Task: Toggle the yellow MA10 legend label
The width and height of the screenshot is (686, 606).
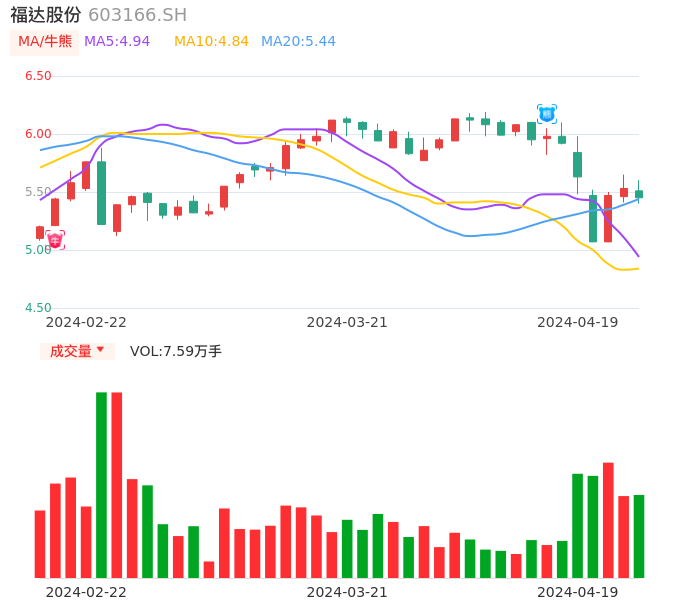Action: [x=211, y=42]
